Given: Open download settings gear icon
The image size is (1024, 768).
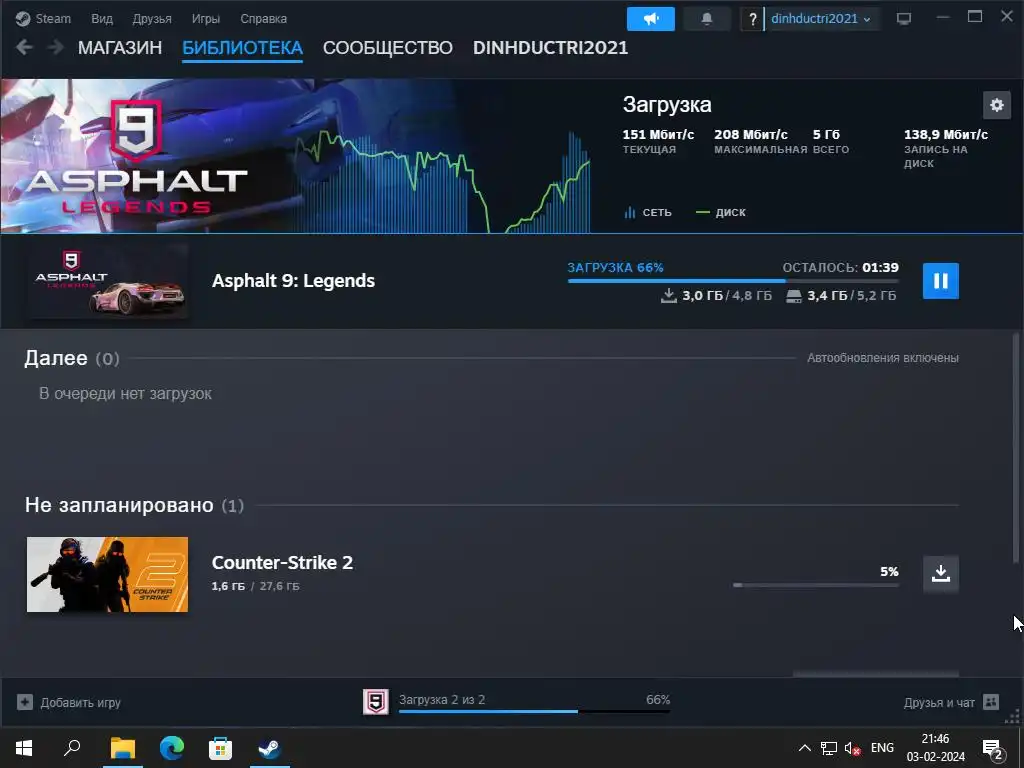Looking at the screenshot, I should tap(997, 105).
